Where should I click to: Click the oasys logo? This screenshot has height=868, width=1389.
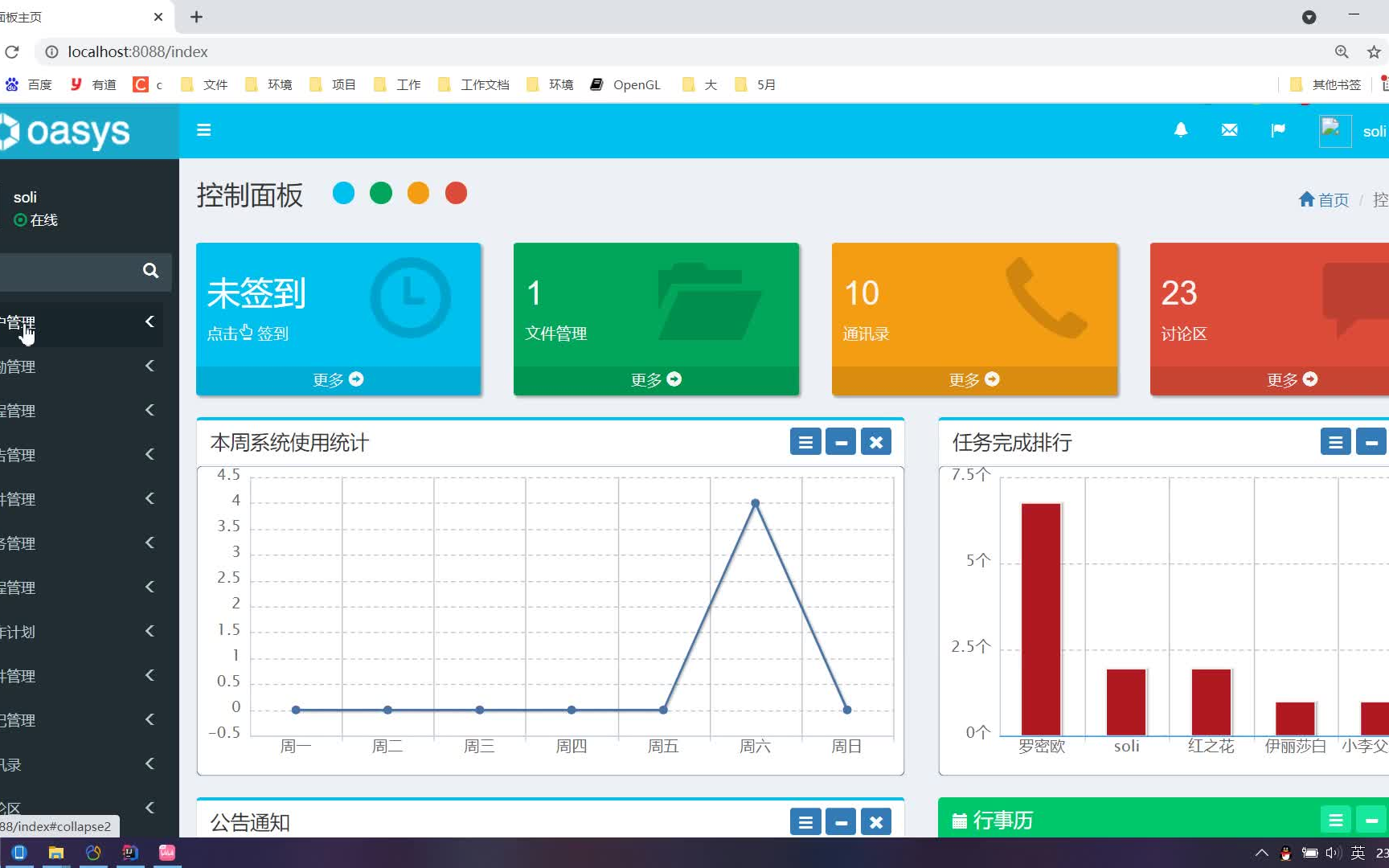click(x=66, y=132)
